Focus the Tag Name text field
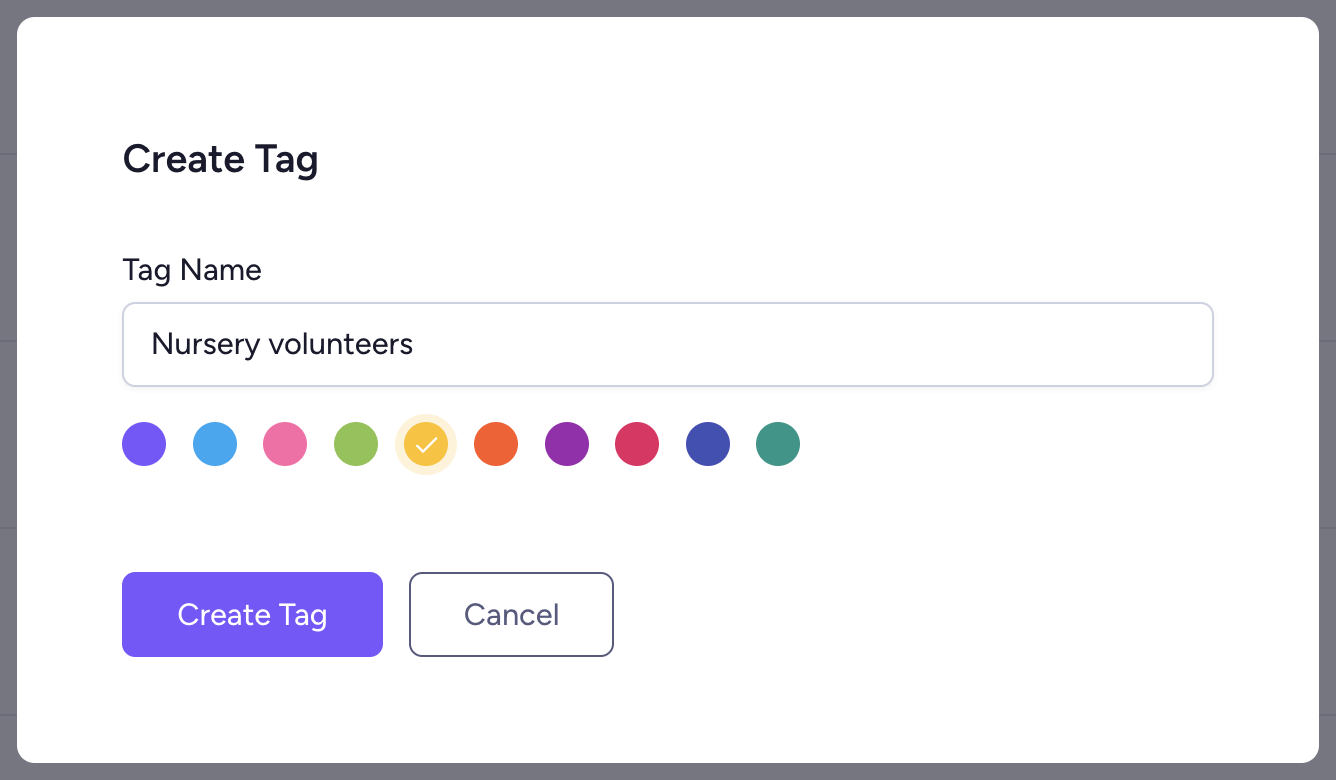Viewport: 1336px width, 780px height. pos(800,345)
